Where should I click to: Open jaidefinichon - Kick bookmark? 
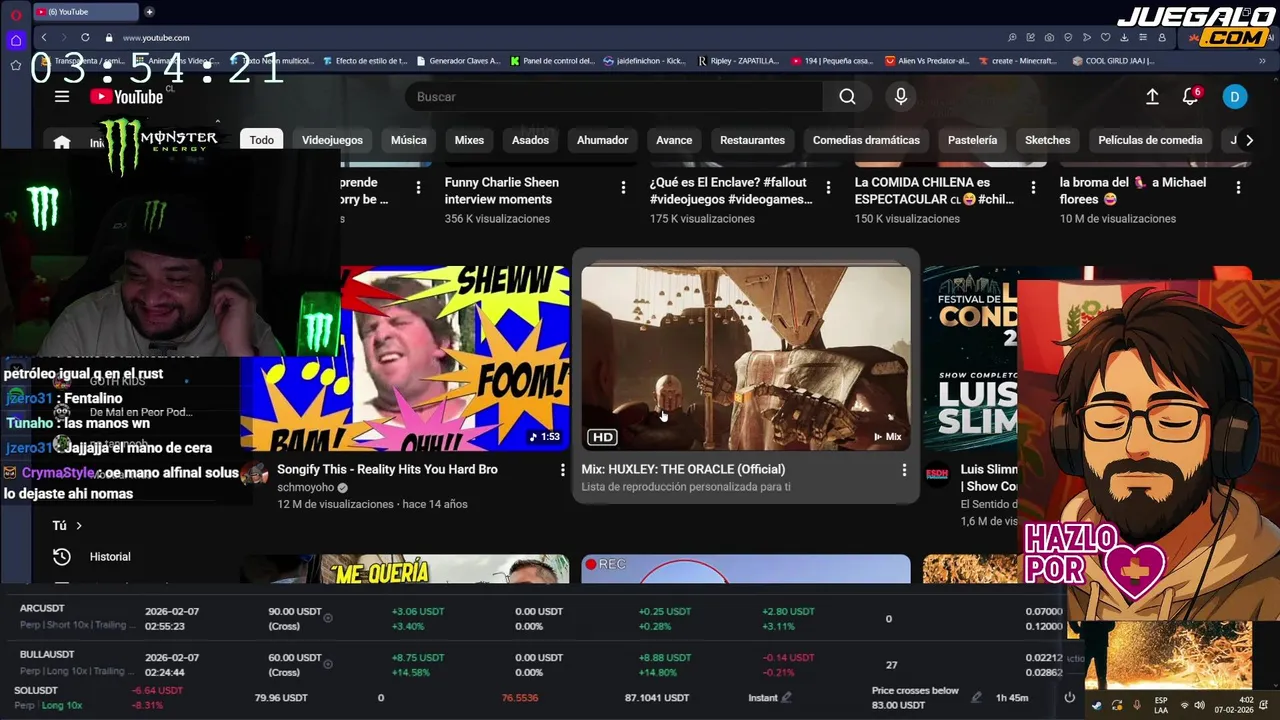[x=644, y=61]
